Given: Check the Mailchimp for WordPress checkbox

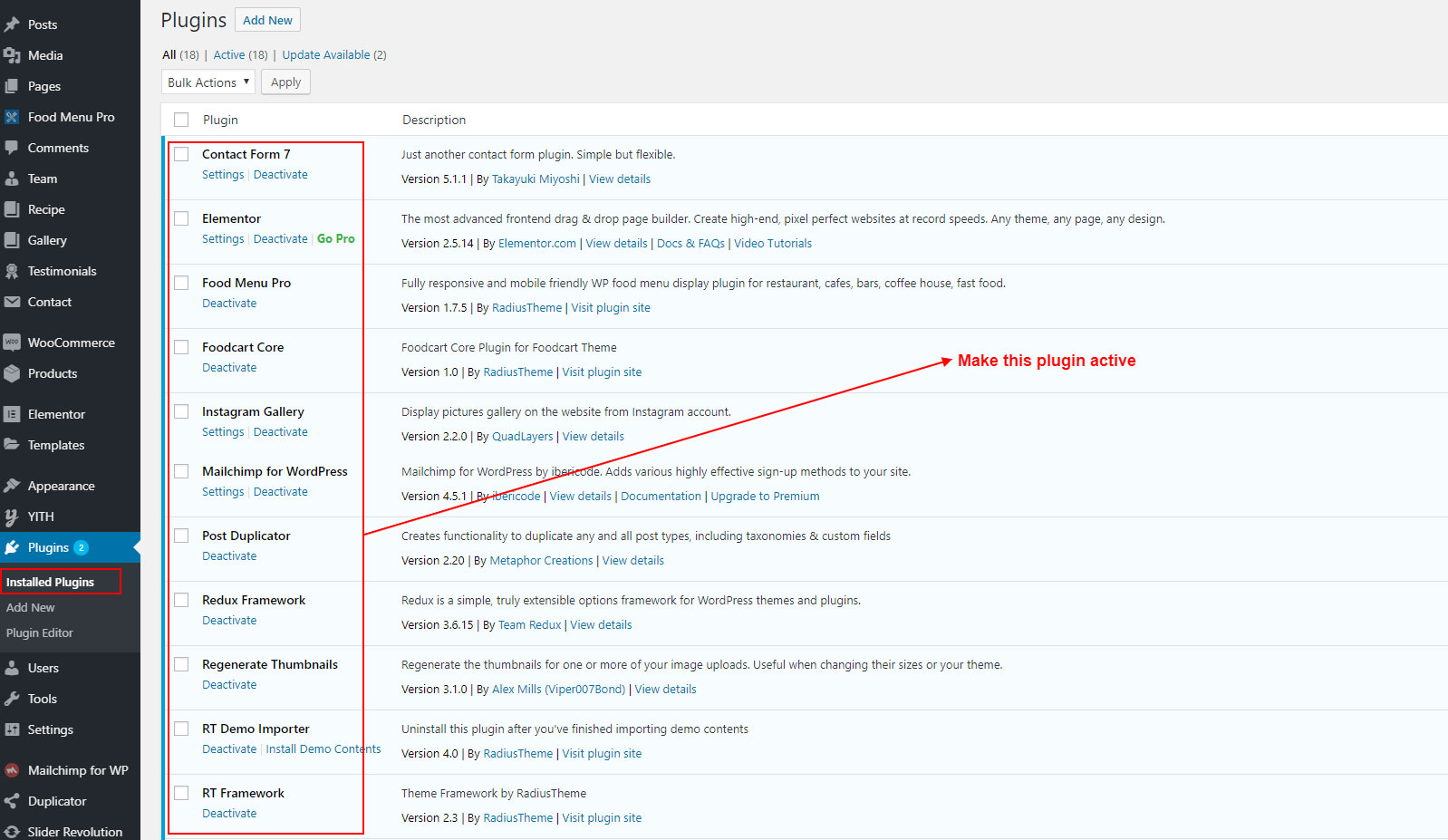Looking at the screenshot, I should pyautogui.click(x=181, y=471).
